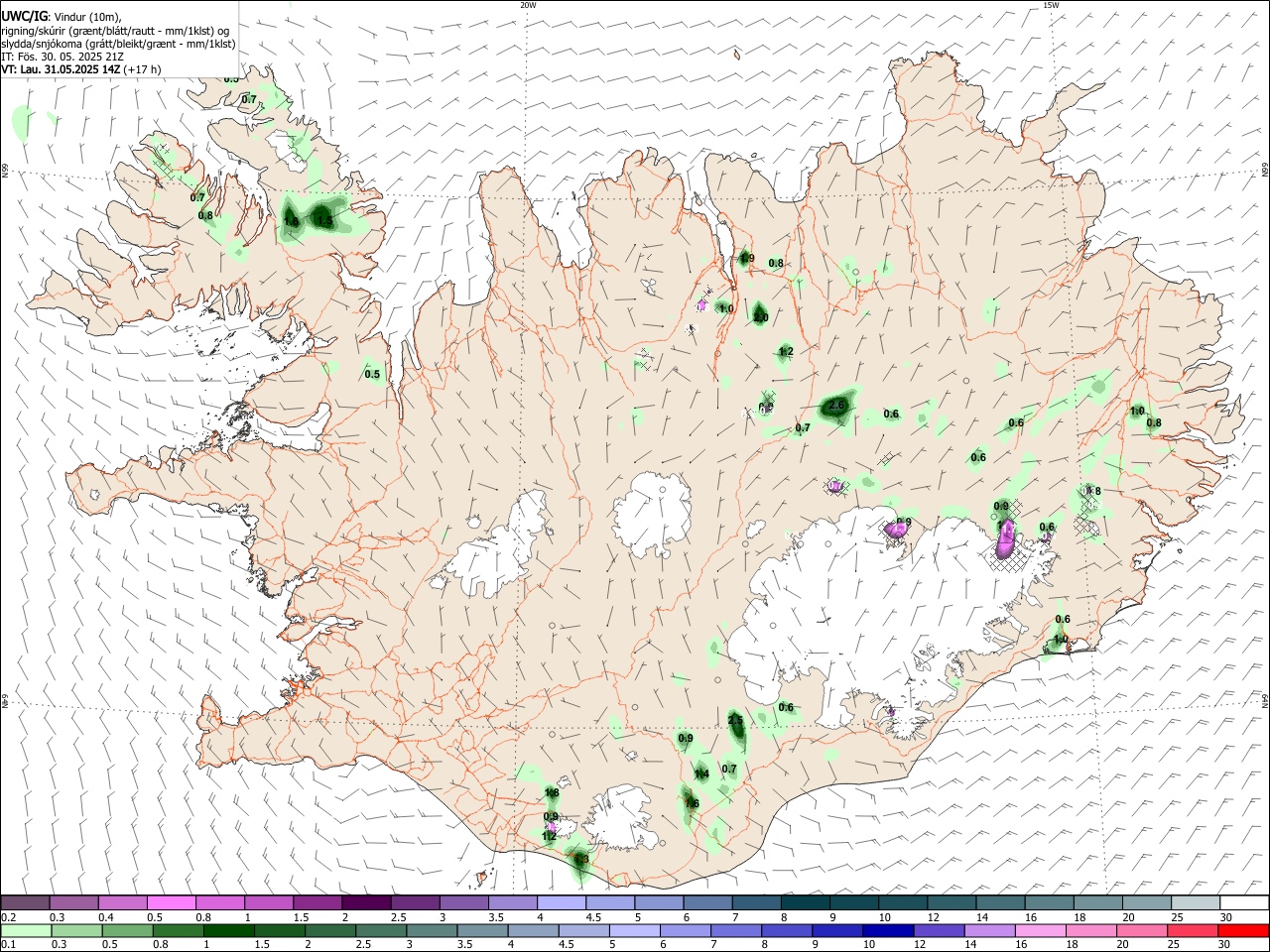Click the 20W longitude label
This screenshot has height=952, width=1270.
(x=528, y=5)
